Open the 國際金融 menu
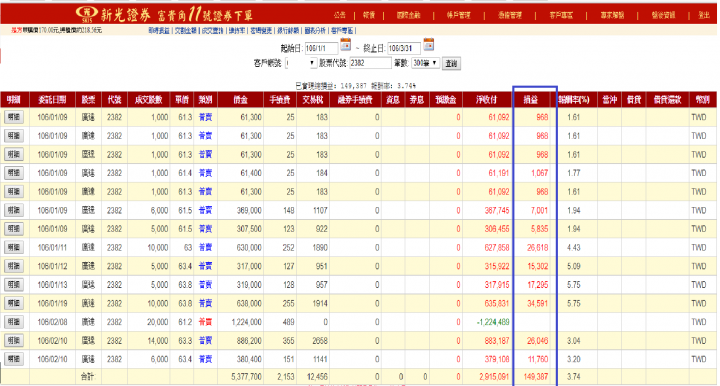Image resolution: width=720 pixels, height=386 pixels. point(408,15)
